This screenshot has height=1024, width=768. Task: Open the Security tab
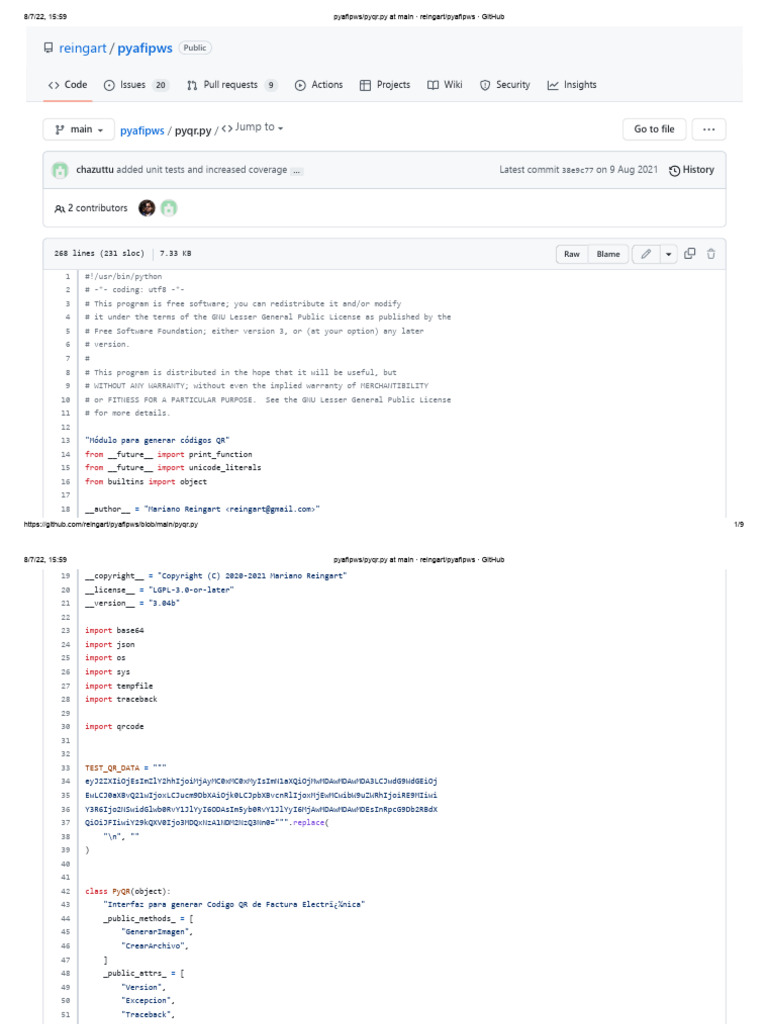coord(505,85)
